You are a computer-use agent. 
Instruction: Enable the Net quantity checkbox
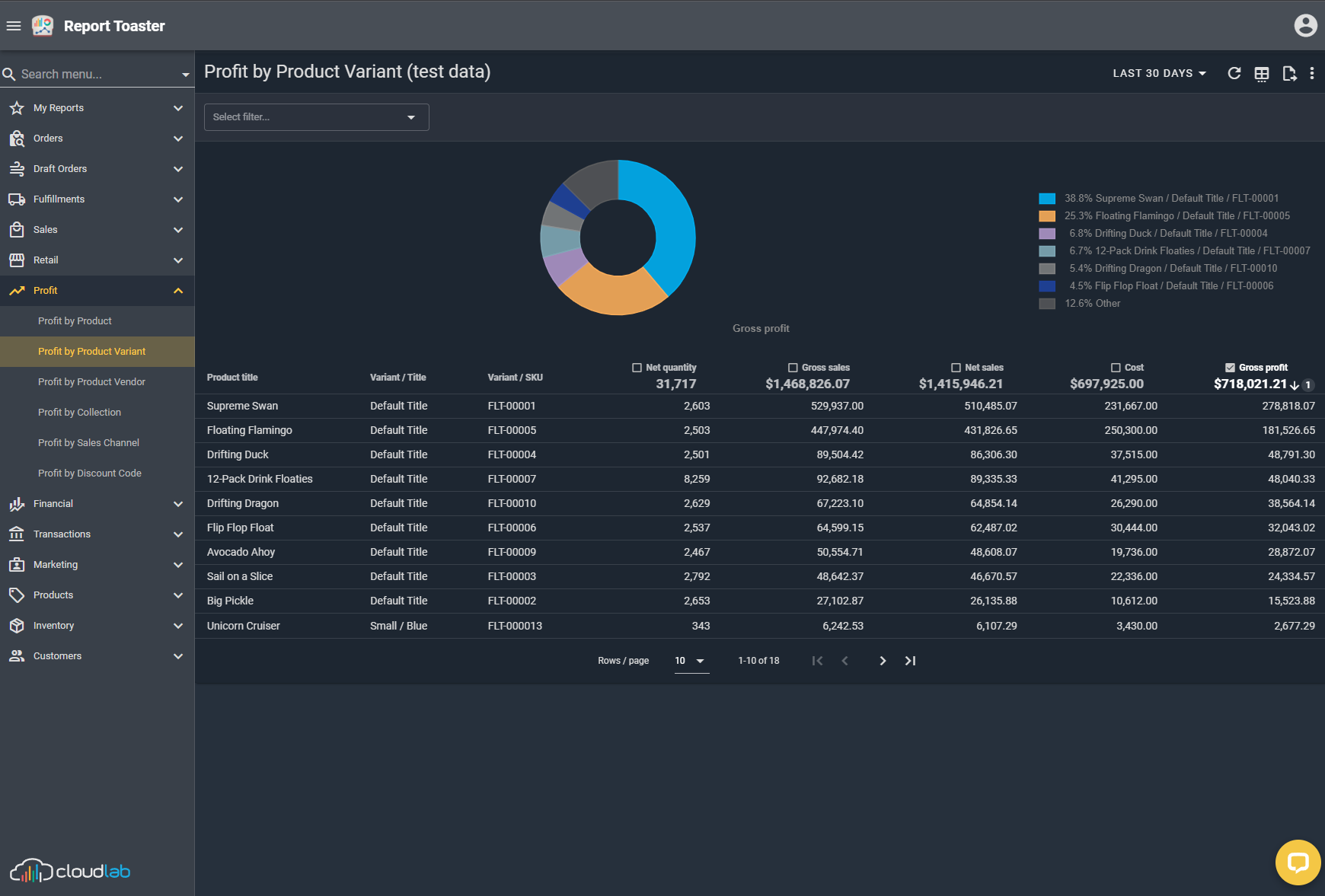[x=637, y=368]
